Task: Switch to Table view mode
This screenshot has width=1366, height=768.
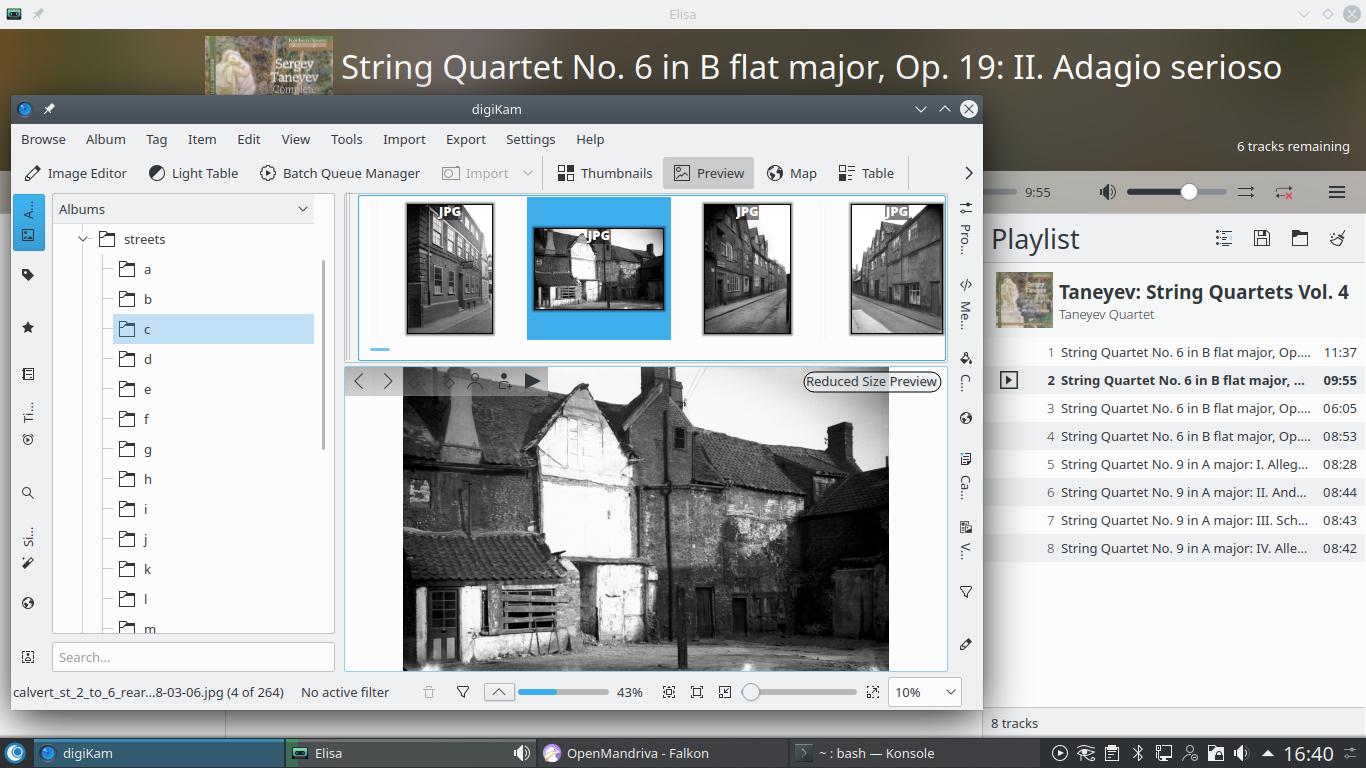Action: 866,173
